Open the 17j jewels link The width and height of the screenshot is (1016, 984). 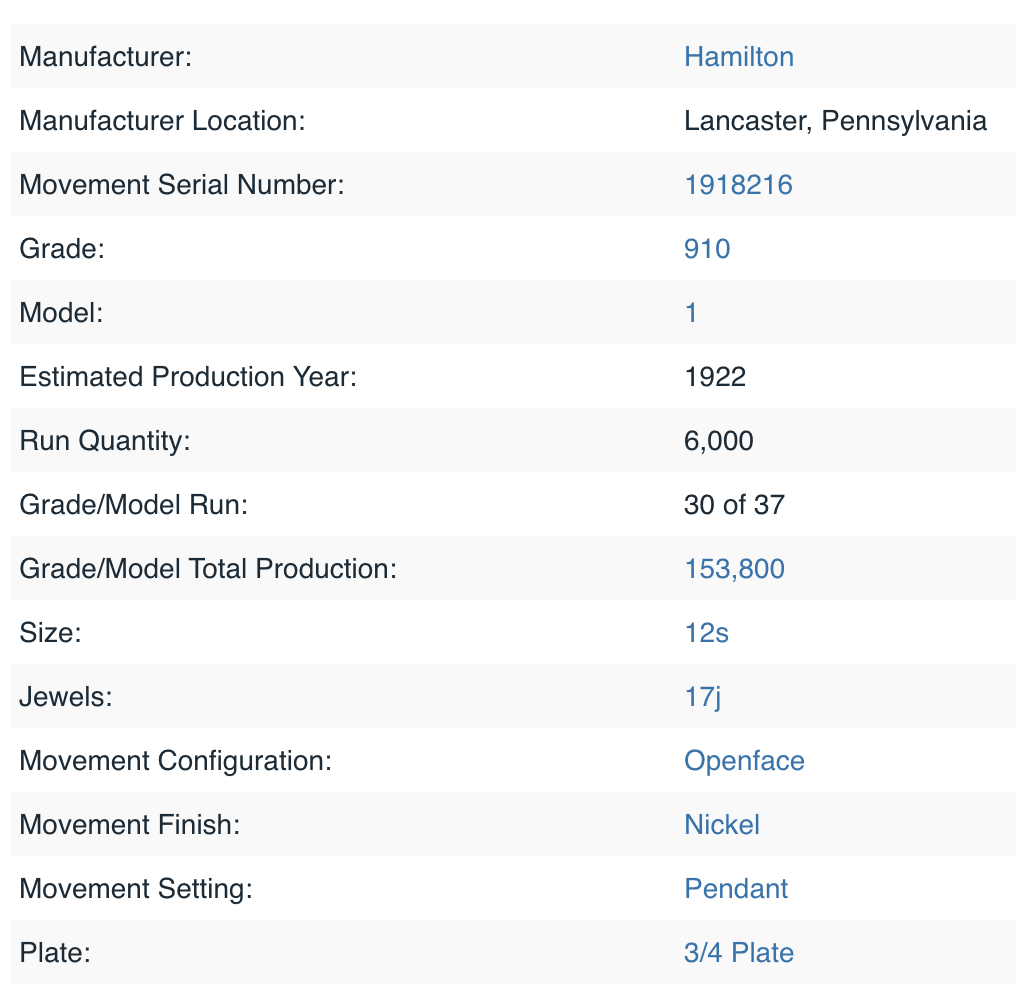pyautogui.click(x=702, y=697)
